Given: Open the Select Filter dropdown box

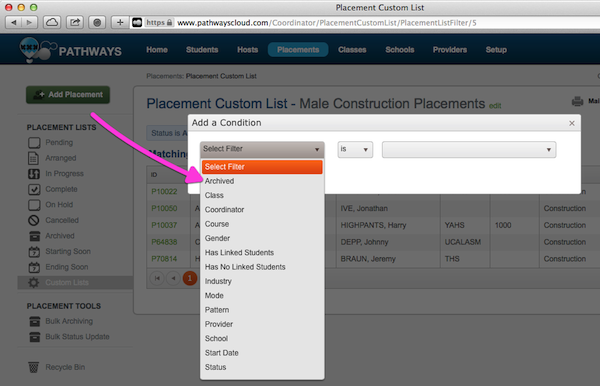Looking at the screenshot, I should (262, 149).
